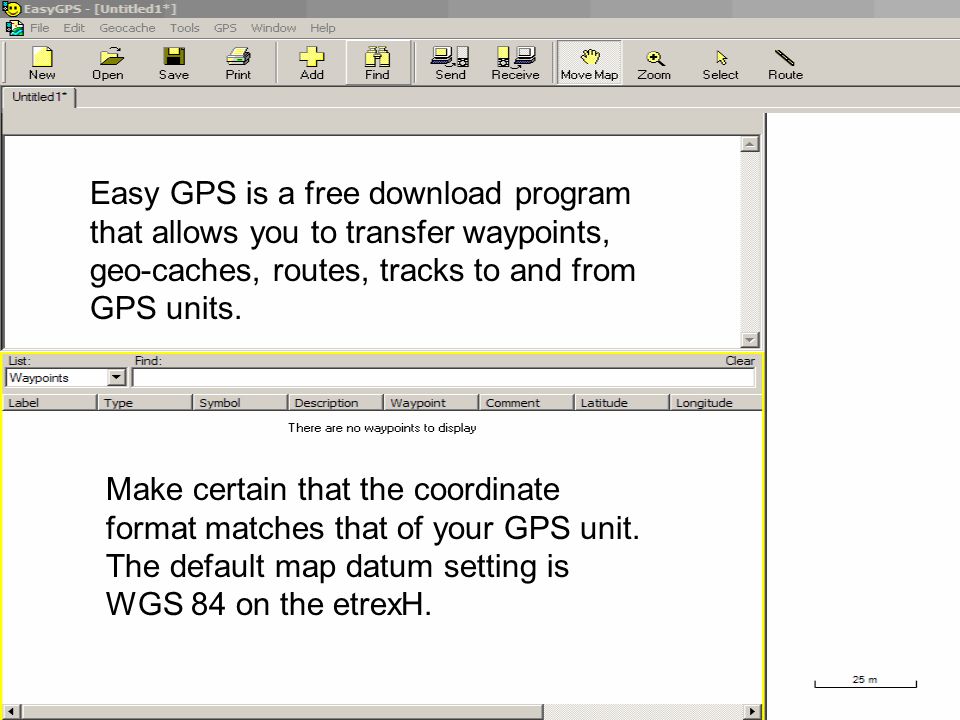Sort by the Description column header
Viewport: 960px width, 720px height.
[336, 403]
